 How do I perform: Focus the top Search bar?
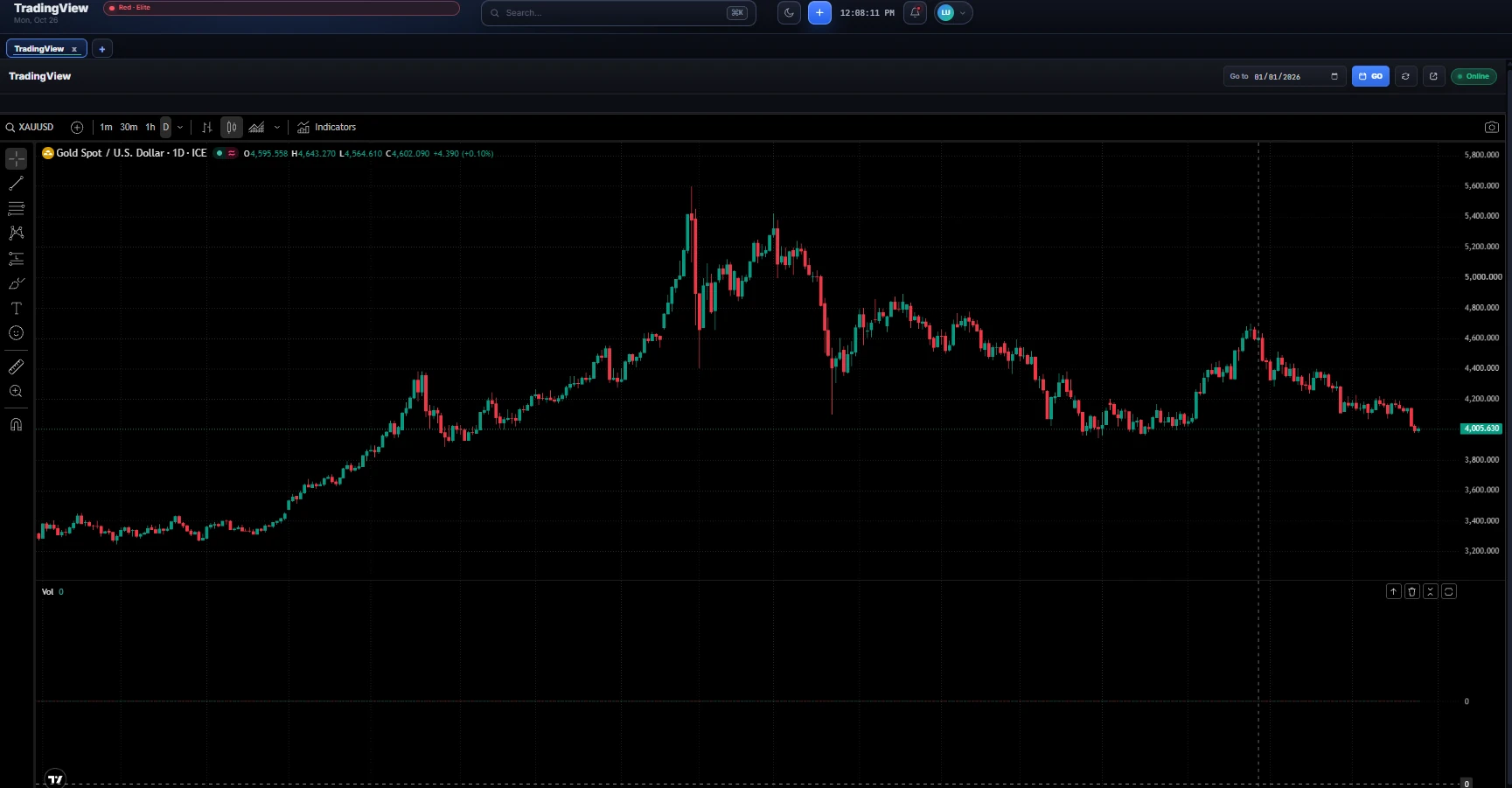pos(618,13)
